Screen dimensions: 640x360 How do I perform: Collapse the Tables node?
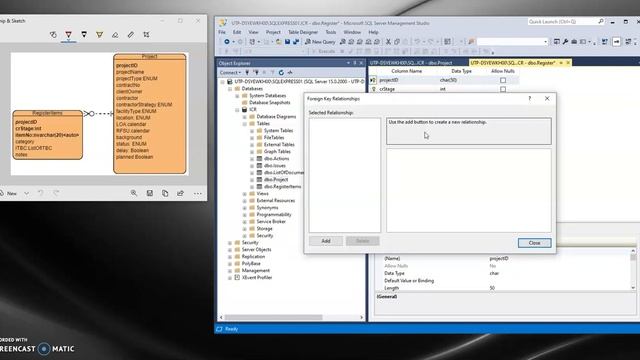(244, 124)
